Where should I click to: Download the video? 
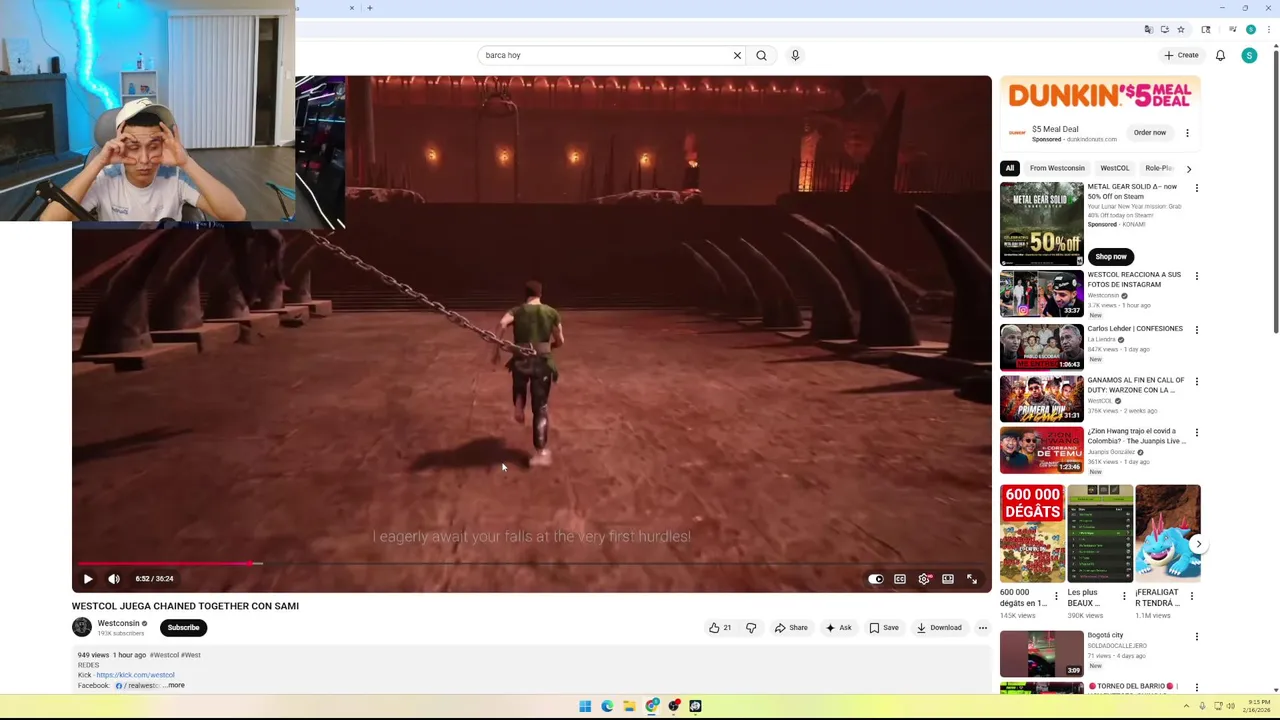click(939, 628)
